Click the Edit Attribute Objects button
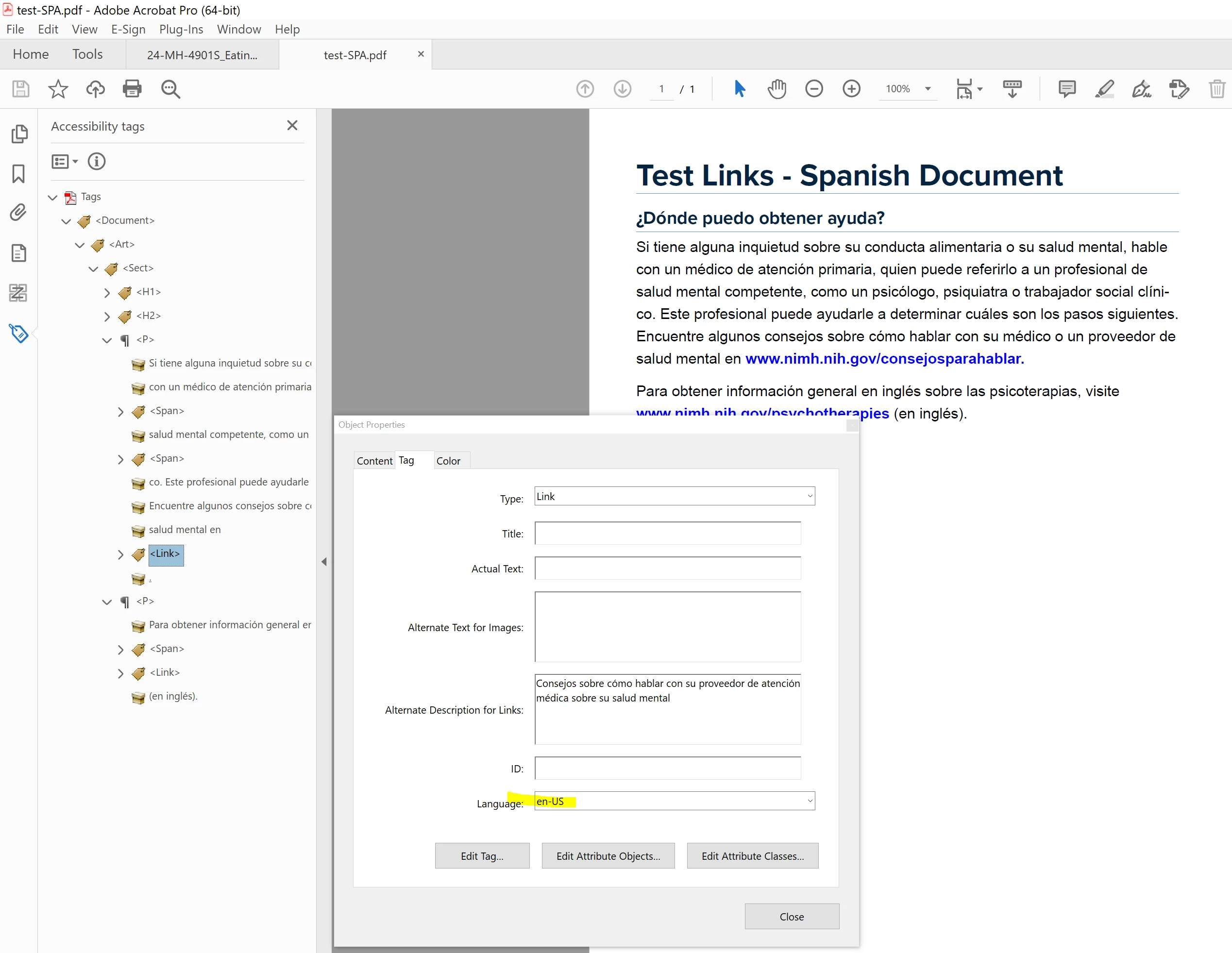This screenshot has width=1232, height=953. pyautogui.click(x=608, y=856)
